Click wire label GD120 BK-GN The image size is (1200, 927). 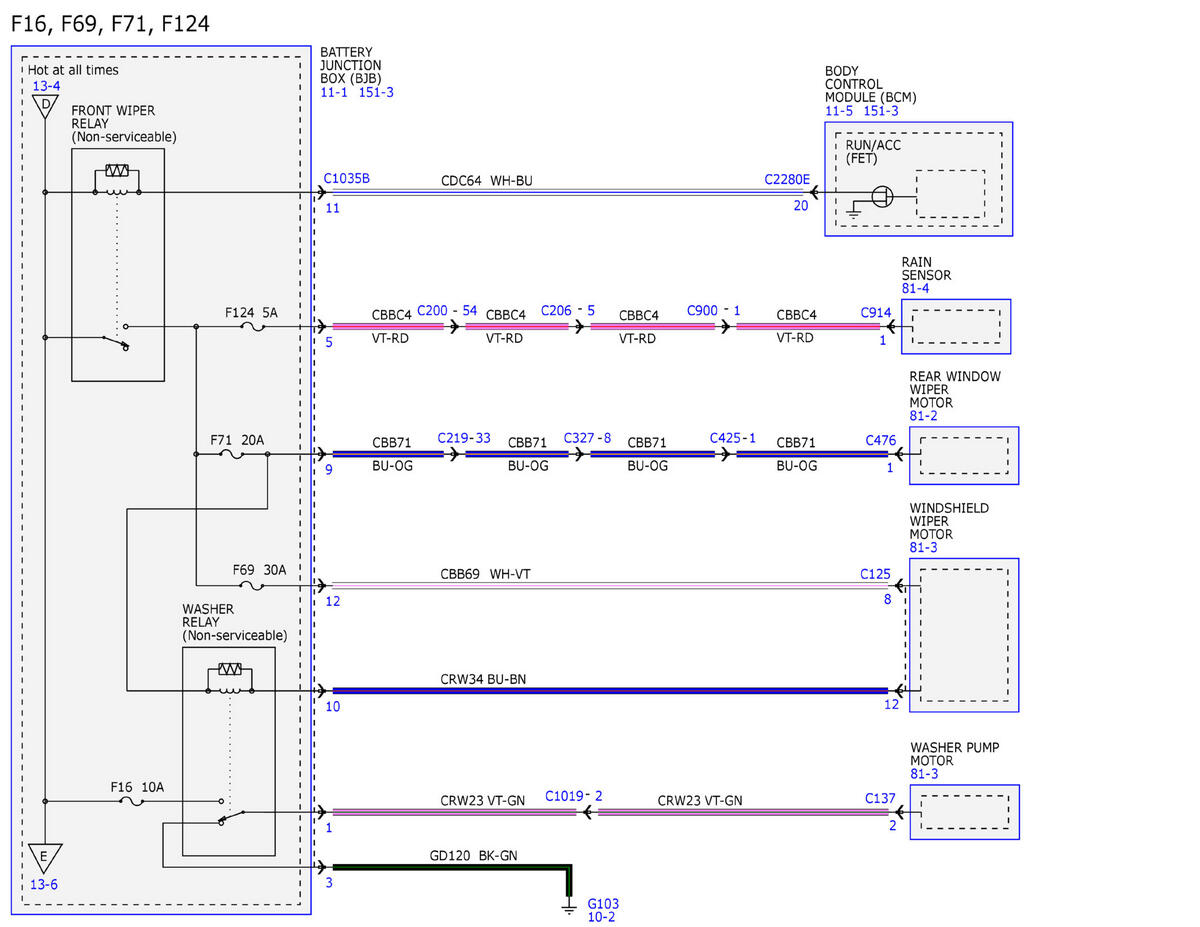coord(474,855)
